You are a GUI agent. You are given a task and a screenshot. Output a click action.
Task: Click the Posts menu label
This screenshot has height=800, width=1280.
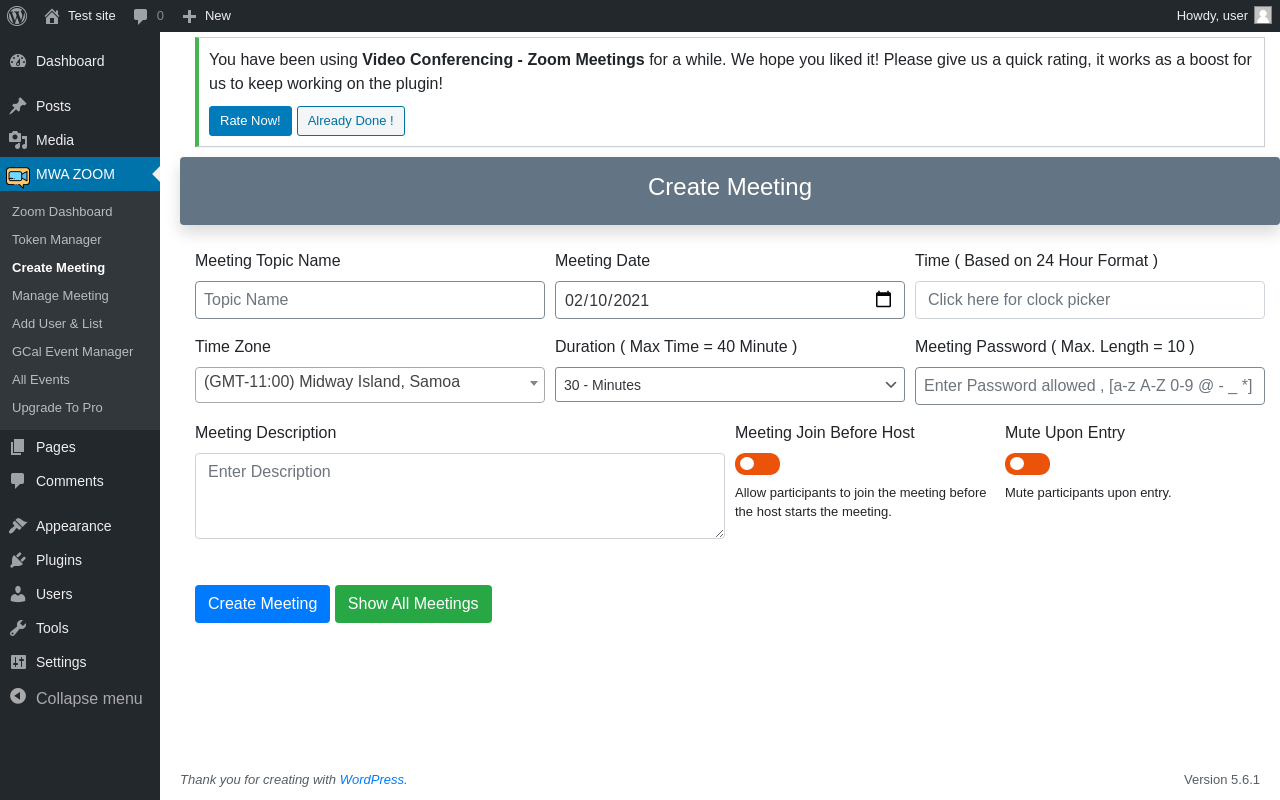point(53,106)
